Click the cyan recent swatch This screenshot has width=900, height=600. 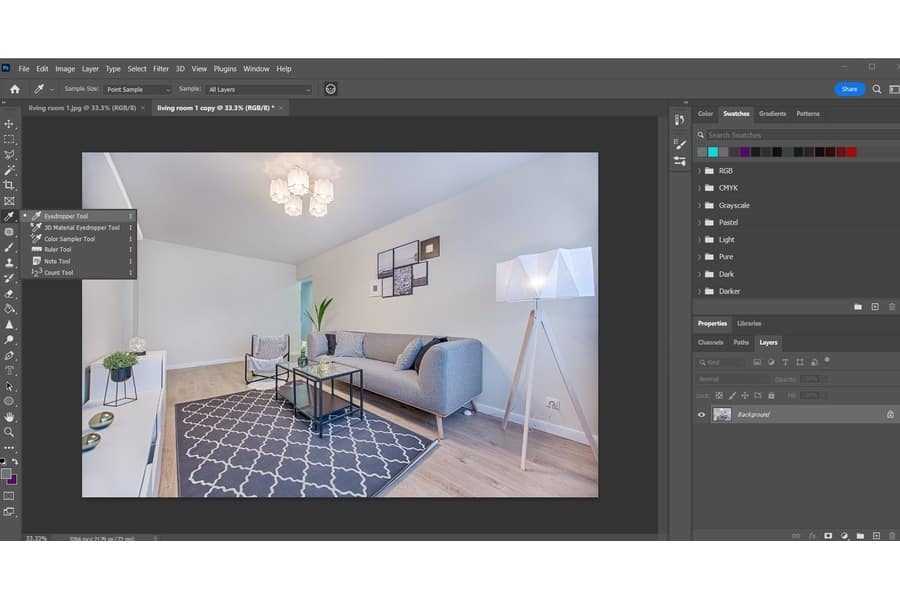(x=713, y=152)
